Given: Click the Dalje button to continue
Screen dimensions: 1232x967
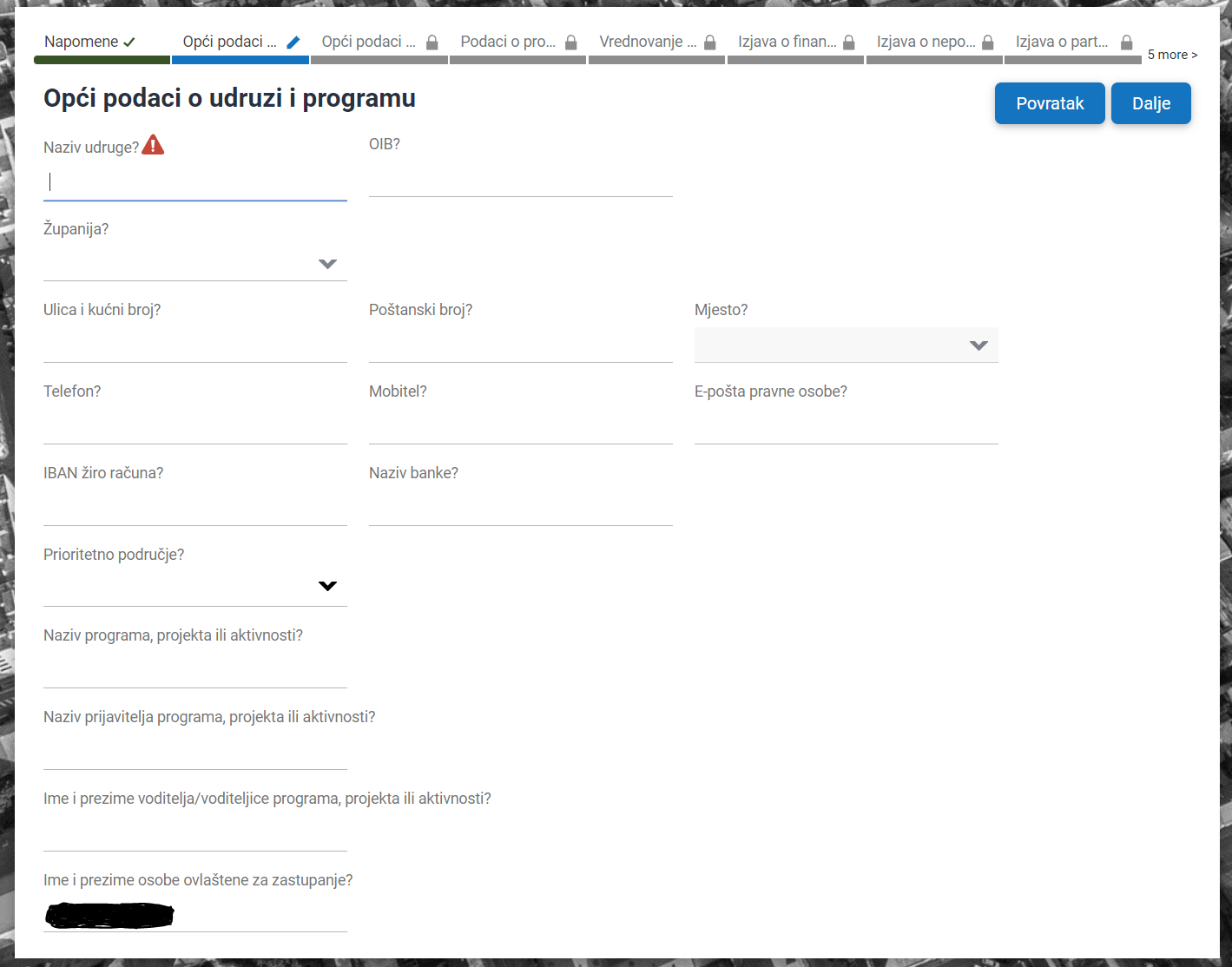Looking at the screenshot, I should coord(1151,103).
